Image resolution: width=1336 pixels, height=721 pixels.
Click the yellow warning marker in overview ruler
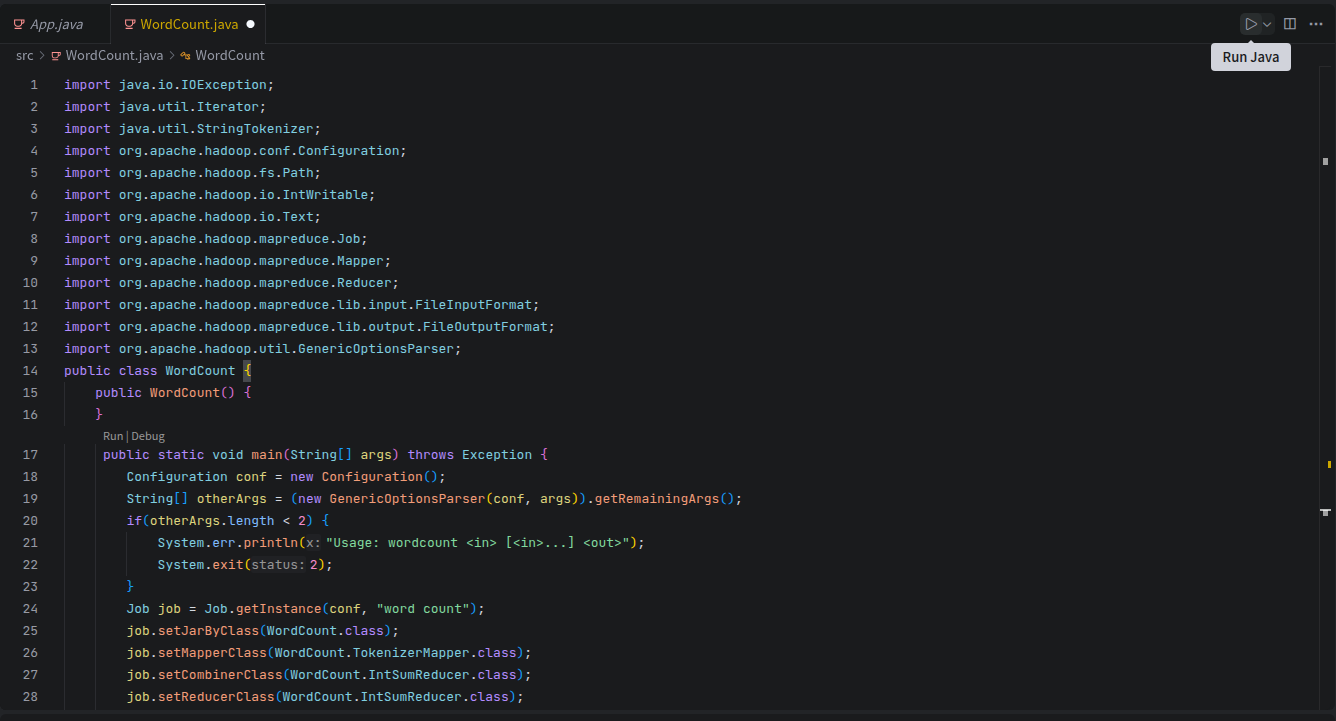click(x=1329, y=464)
